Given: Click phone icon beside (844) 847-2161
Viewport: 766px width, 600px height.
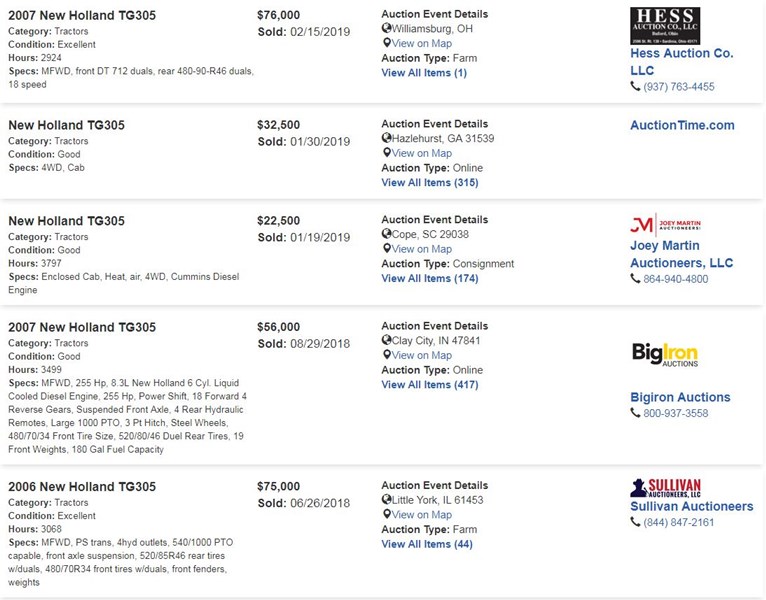Looking at the screenshot, I should coord(635,522).
